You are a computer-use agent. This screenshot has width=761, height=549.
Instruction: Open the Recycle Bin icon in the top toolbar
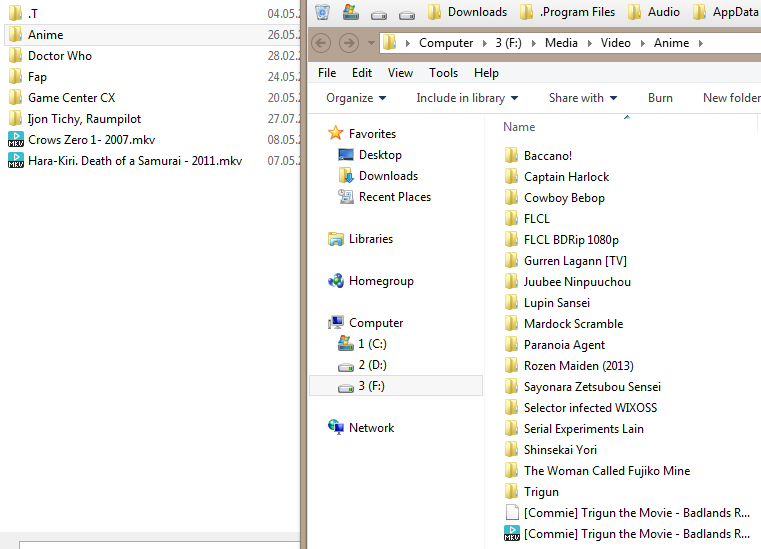[x=322, y=12]
